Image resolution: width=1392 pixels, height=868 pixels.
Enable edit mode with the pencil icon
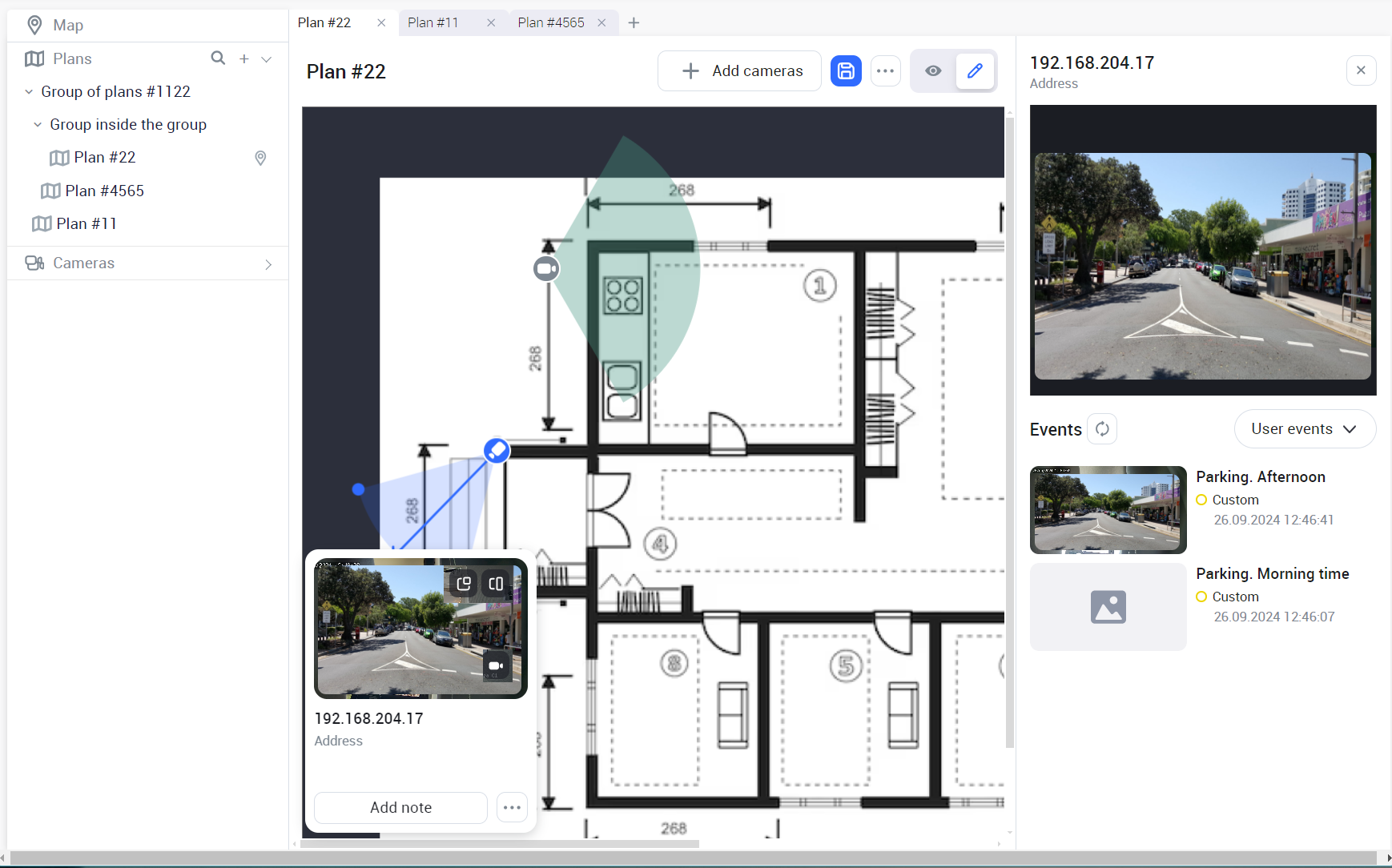click(x=975, y=71)
